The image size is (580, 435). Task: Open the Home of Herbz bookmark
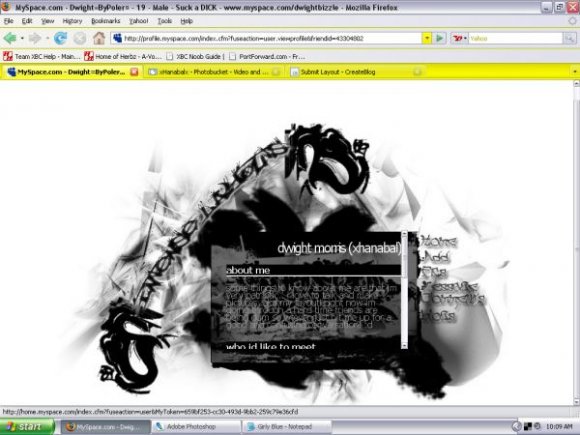coord(123,56)
